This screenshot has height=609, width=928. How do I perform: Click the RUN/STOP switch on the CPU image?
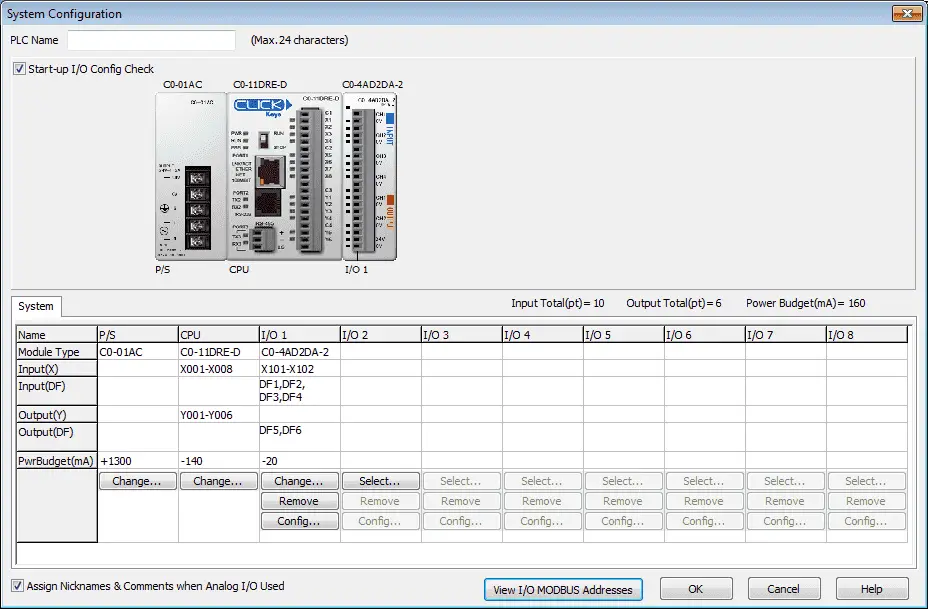pyautogui.click(x=264, y=140)
